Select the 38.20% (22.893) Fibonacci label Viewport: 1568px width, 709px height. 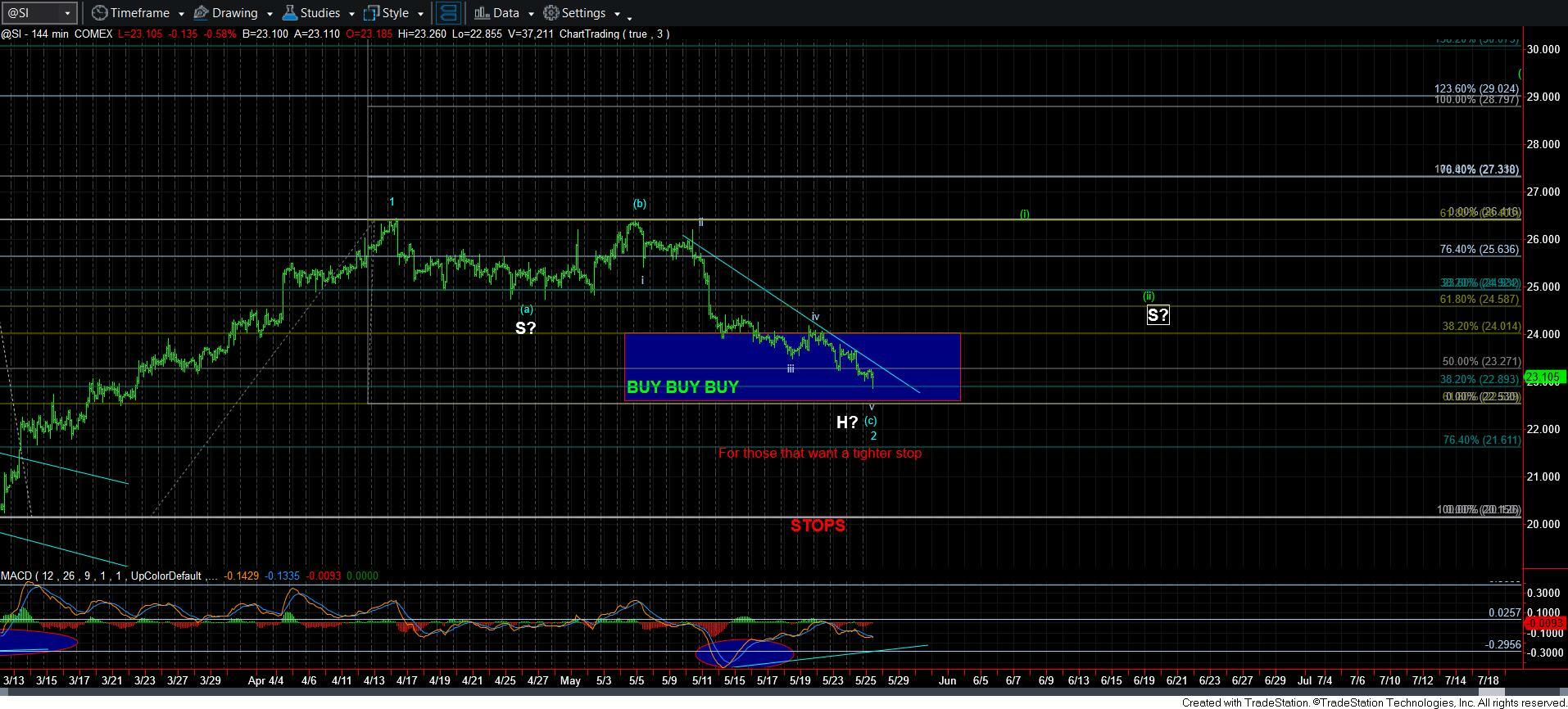click(1480, 379)
